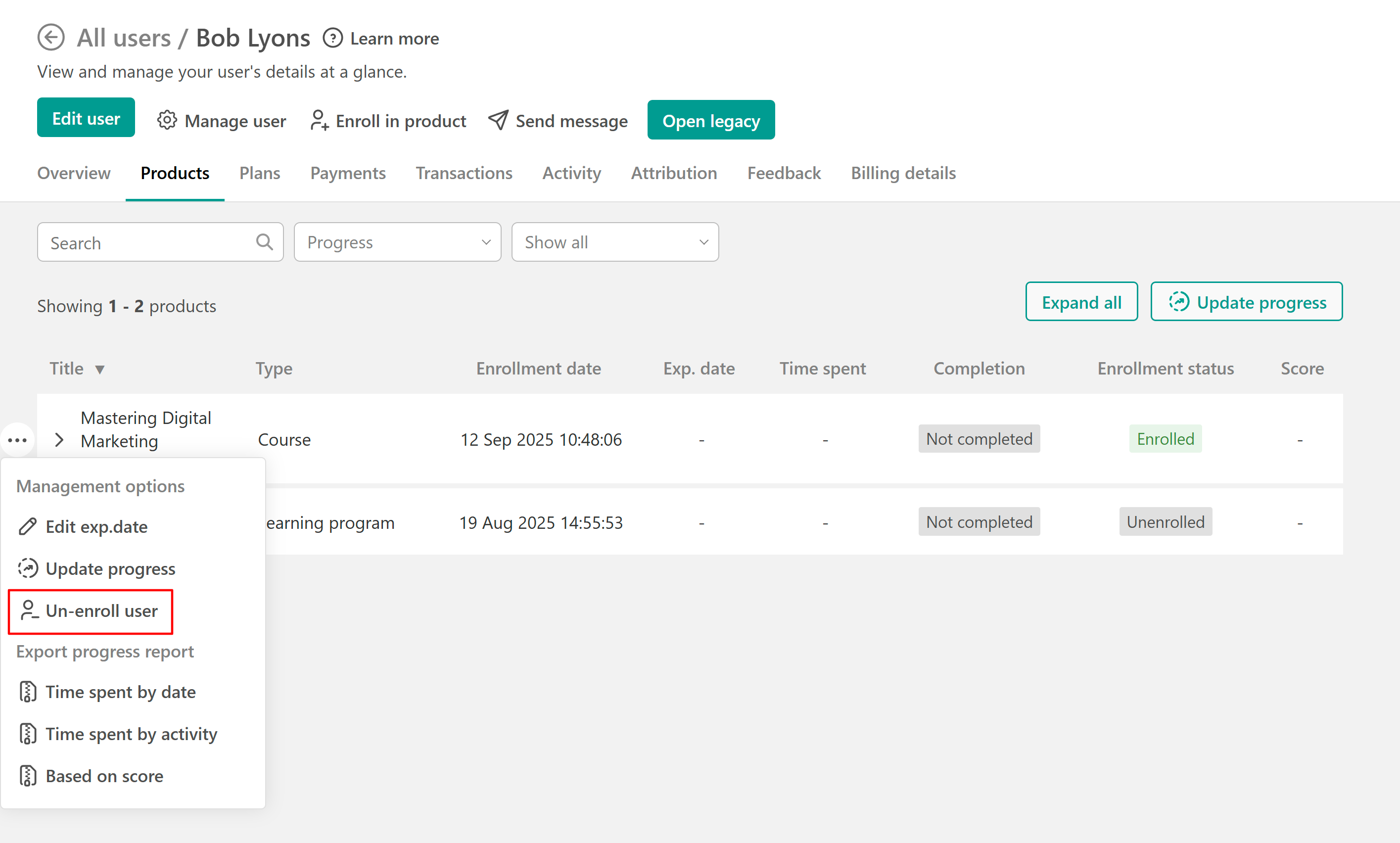This screenshot has width=1400, height=843.
Task: Click the Update progress button above the table
Action: 1247,302
